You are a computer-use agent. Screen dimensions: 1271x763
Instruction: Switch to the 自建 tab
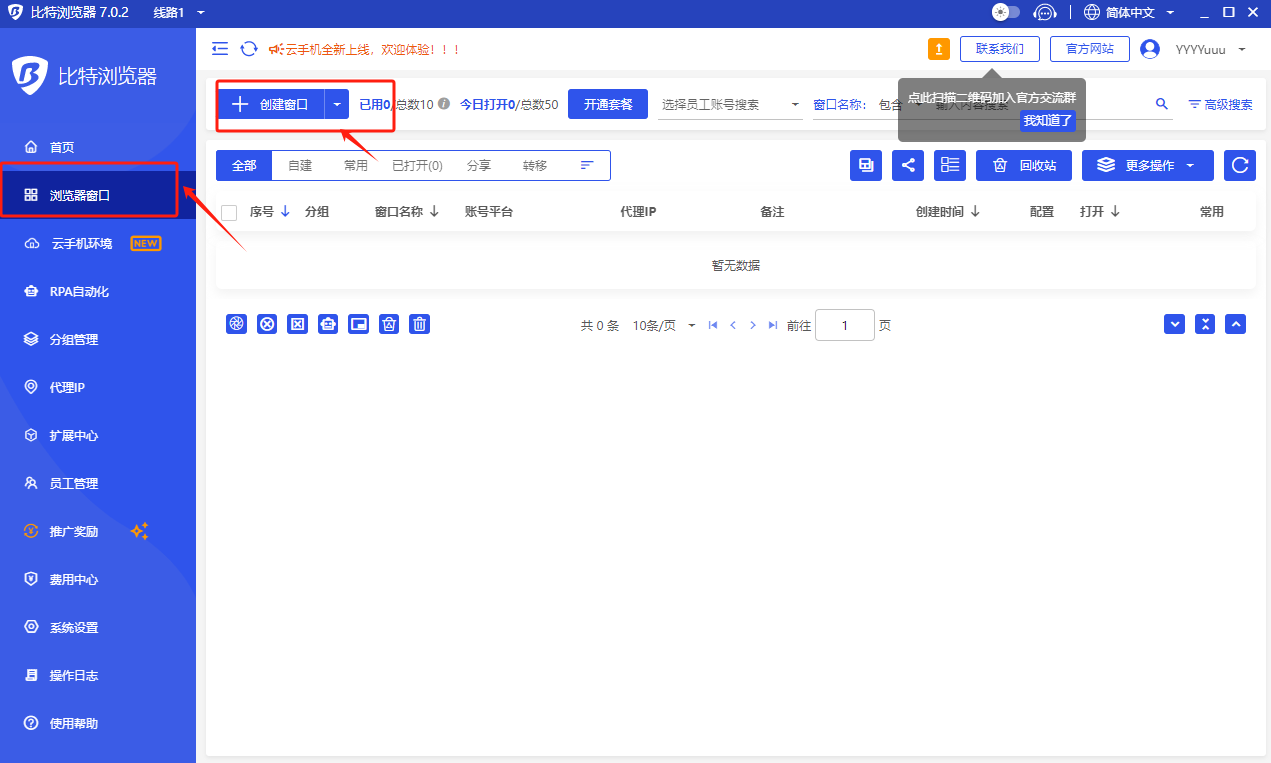click(300, 165)
